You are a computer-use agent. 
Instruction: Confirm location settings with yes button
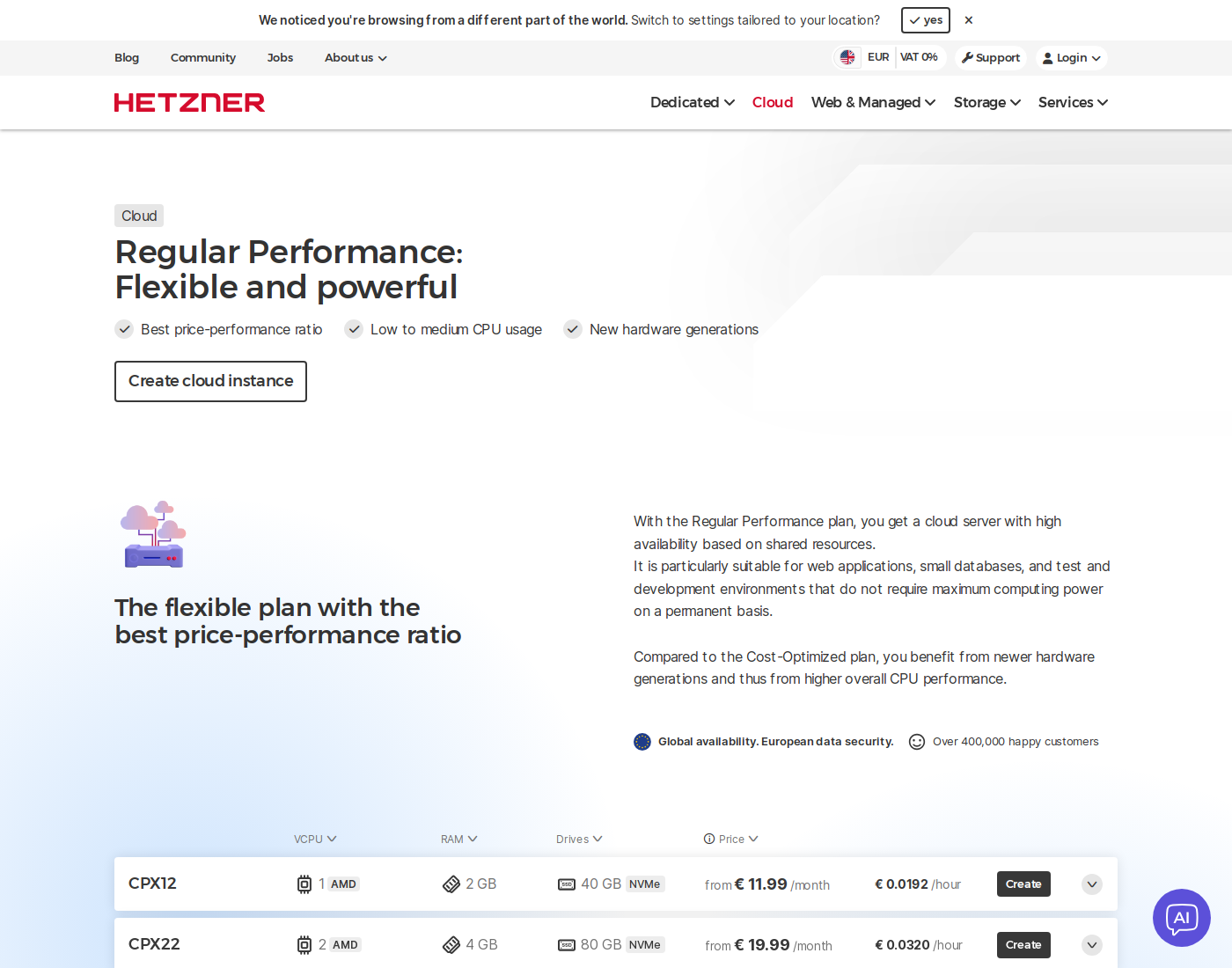[x=926, y=20]
